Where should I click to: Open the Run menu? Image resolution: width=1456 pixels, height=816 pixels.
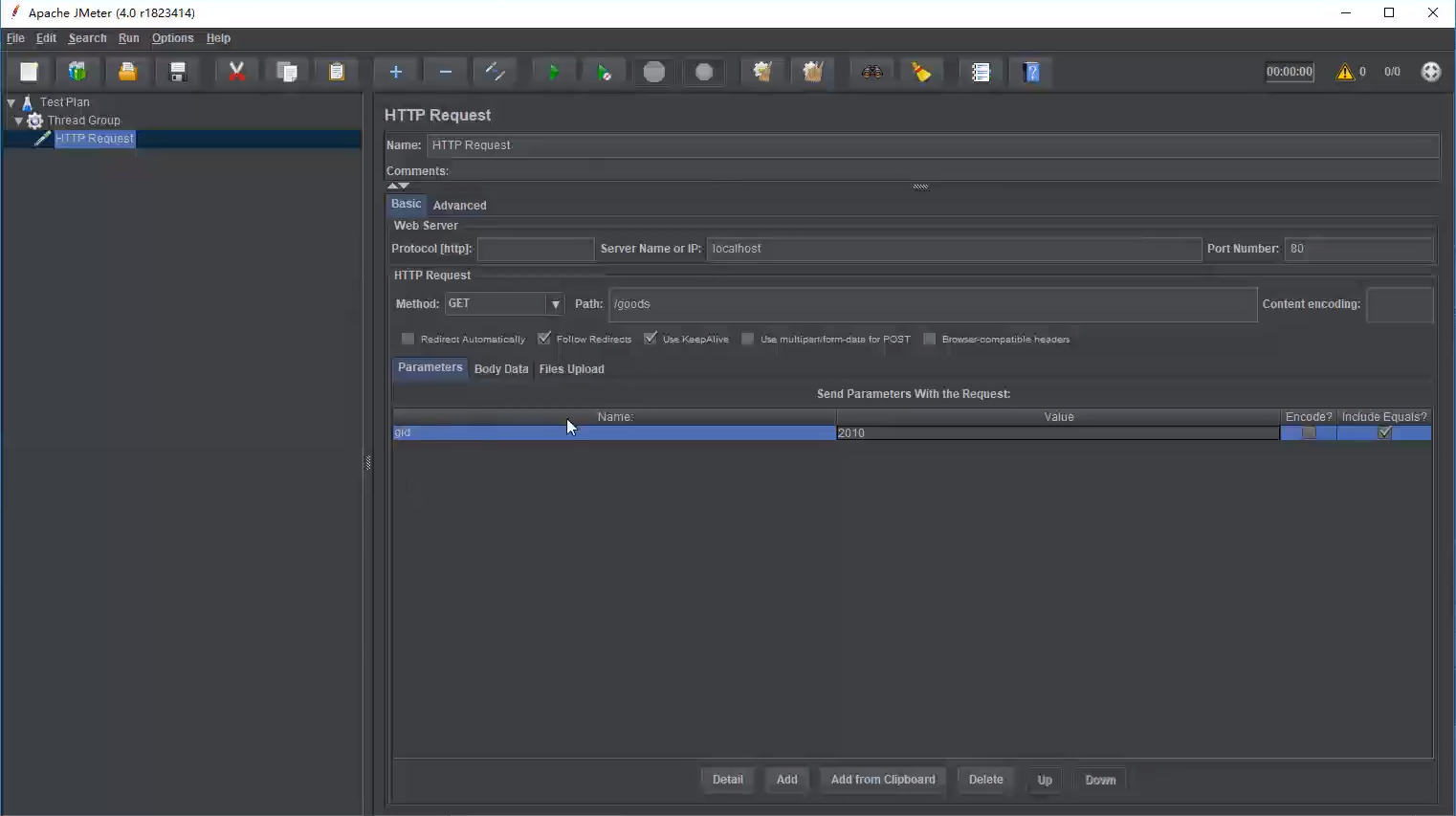coord(129,38)
